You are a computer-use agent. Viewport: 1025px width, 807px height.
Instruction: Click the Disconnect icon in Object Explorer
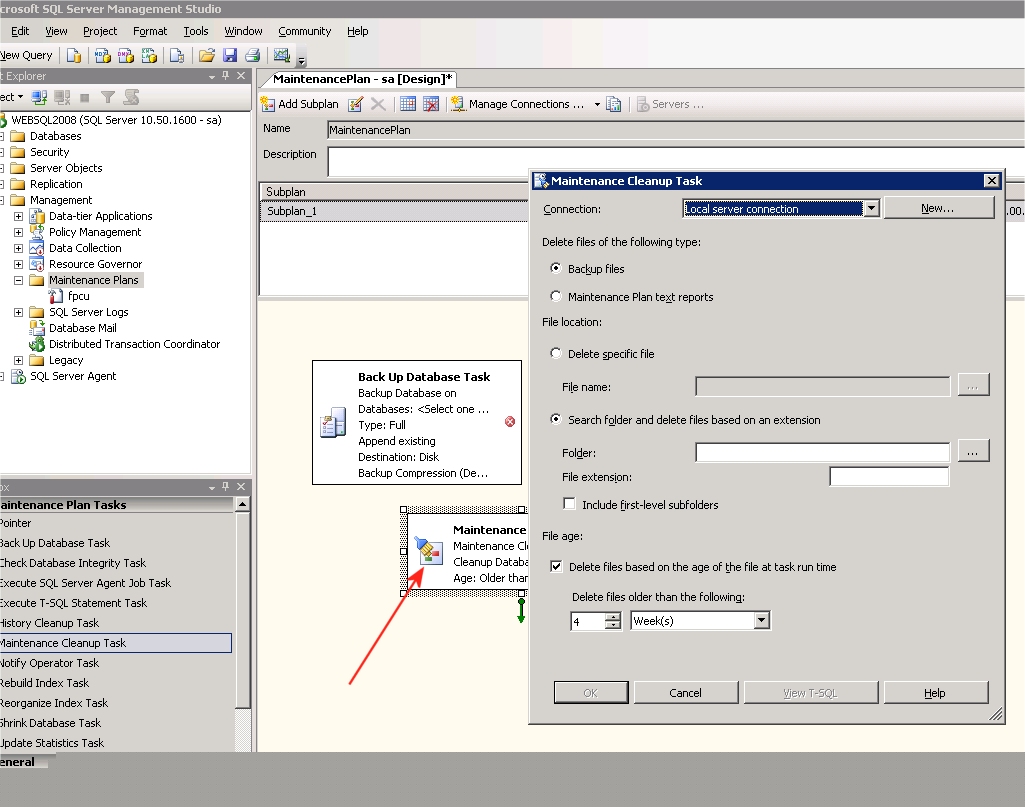click(62, 97)
